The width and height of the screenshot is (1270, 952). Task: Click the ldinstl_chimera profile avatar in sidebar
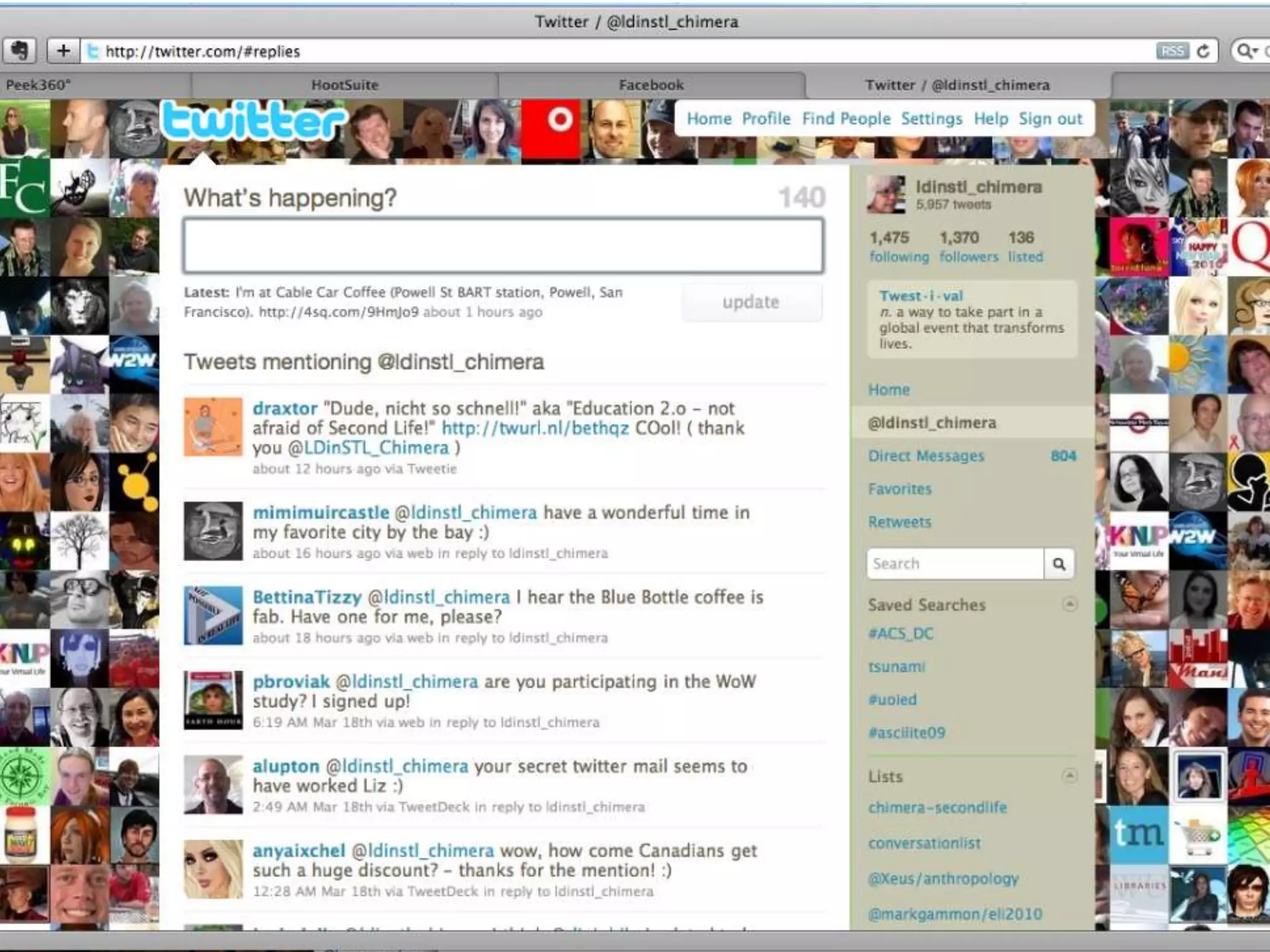point(886,194)
